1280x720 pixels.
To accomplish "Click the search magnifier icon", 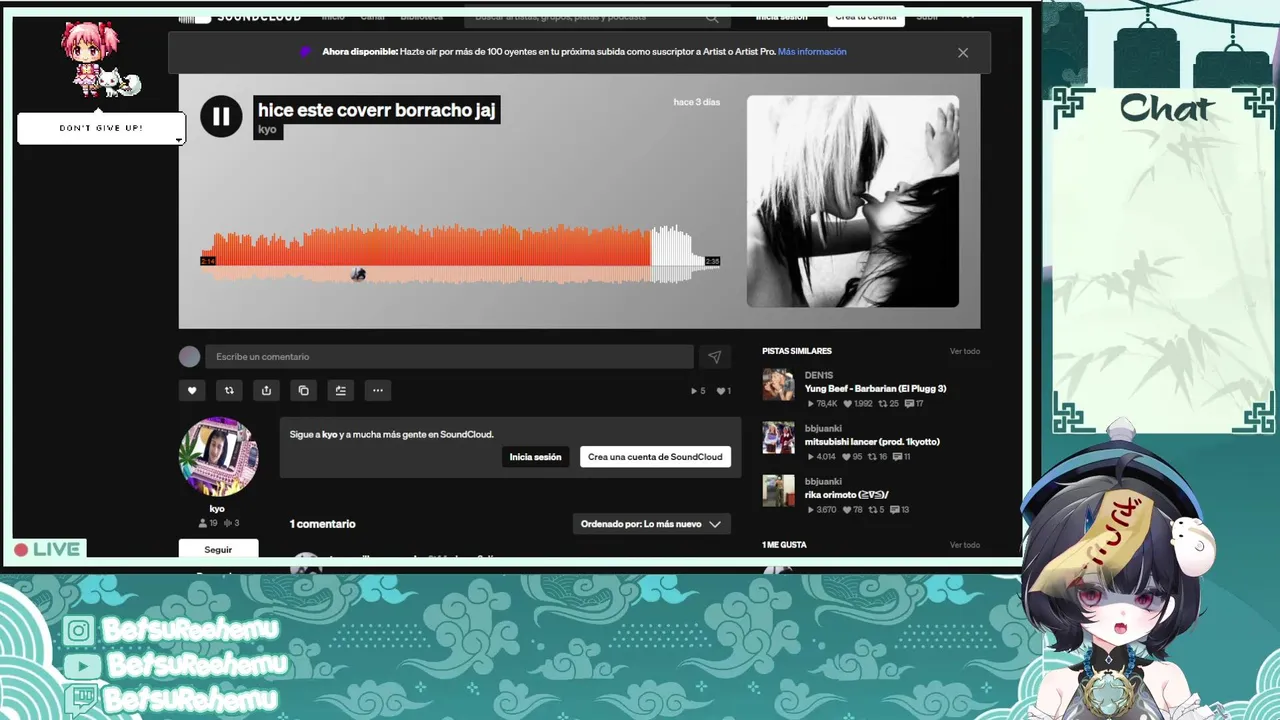I will pos(712,17).
